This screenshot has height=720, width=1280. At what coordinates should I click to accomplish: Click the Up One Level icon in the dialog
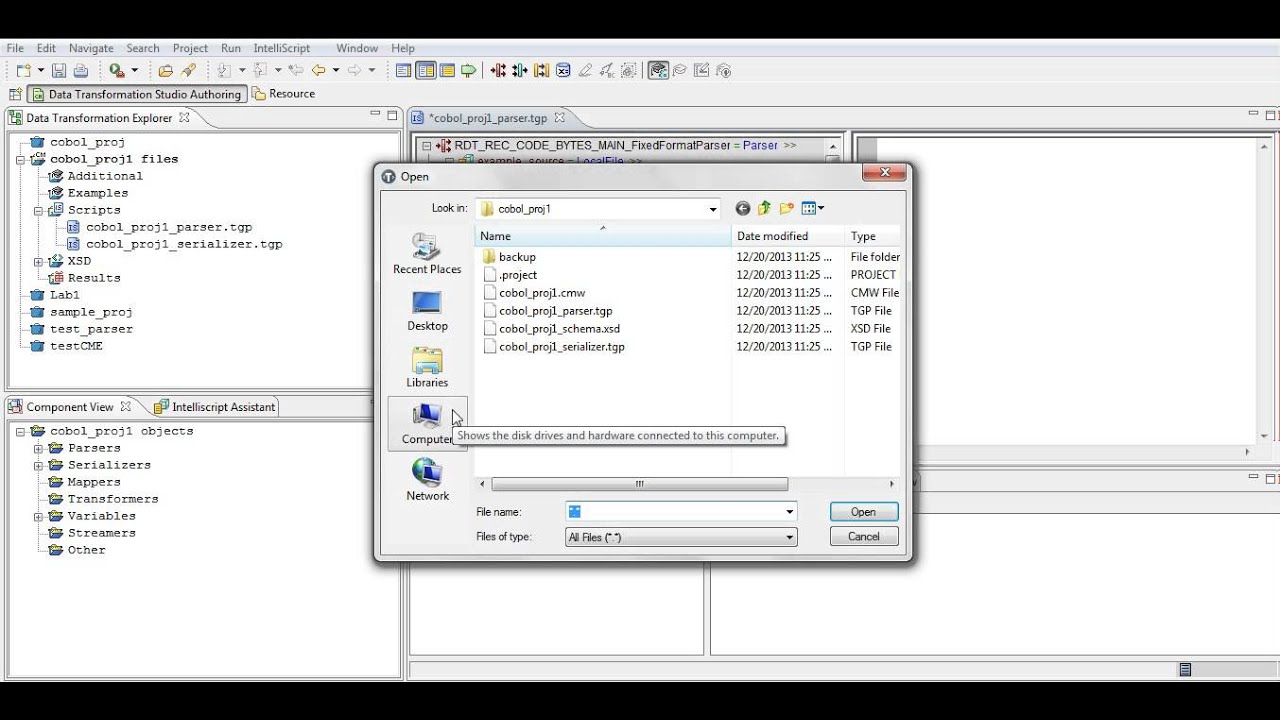[x=765, y=208]
